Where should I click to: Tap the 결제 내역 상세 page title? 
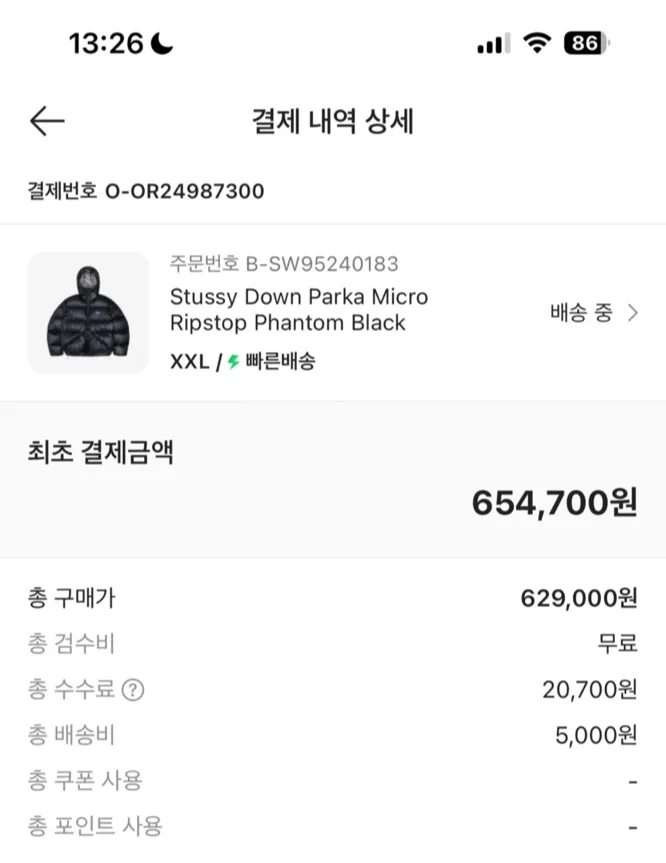coord(332,122)
